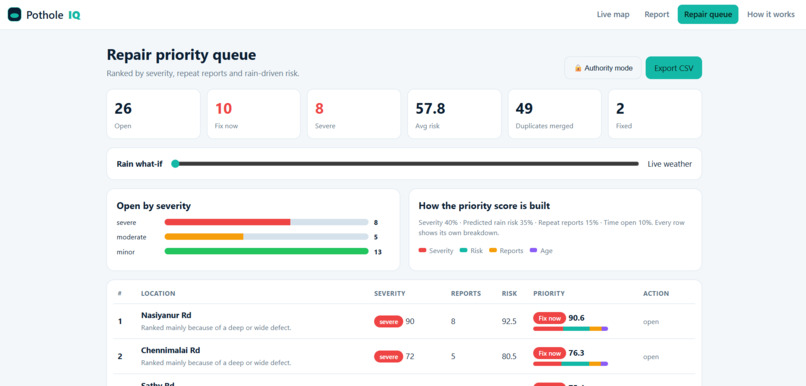This screenshot has height=386, width=806.
Task: Click the Live weather label
Action: 669,164
